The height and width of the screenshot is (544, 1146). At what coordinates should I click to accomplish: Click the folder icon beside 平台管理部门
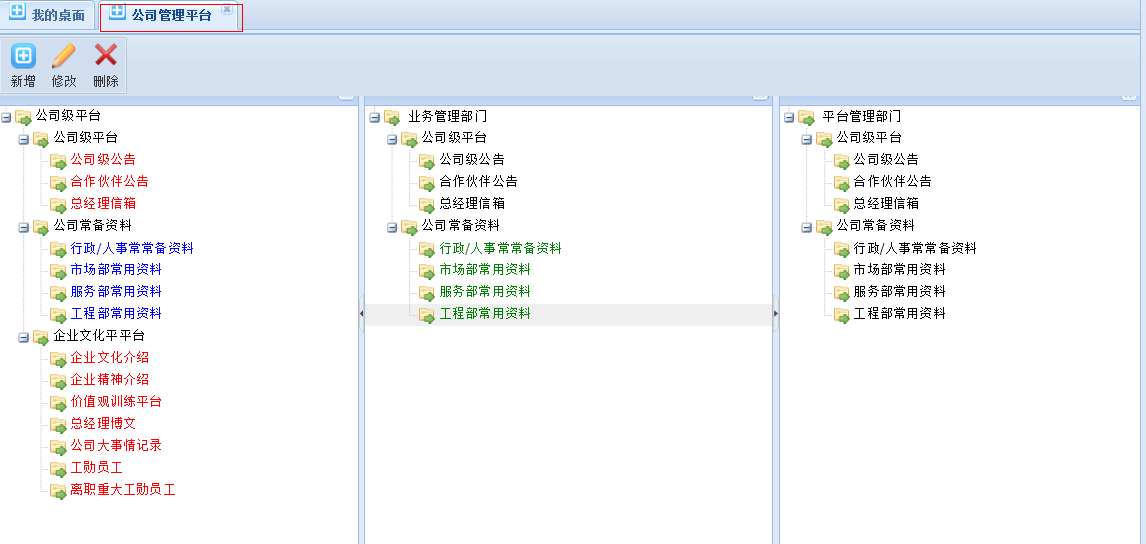coord(806,118)
